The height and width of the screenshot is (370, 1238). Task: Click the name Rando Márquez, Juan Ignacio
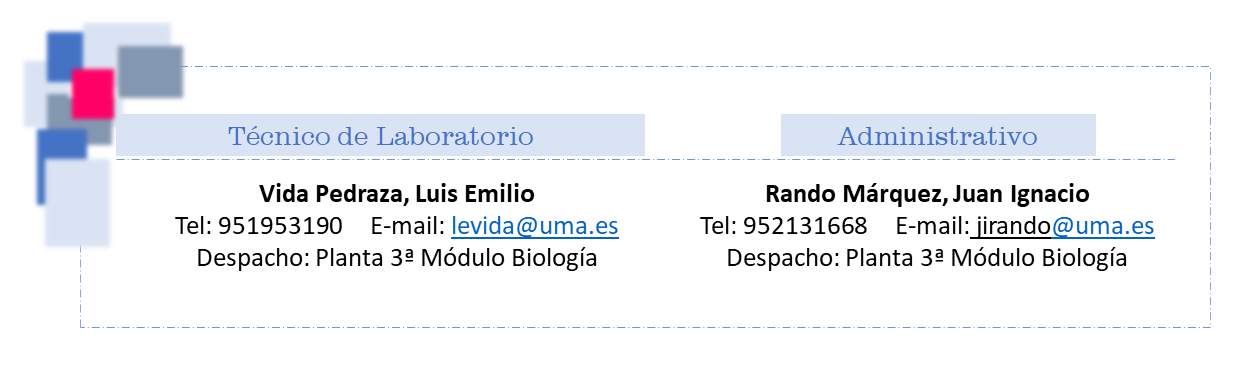coord(927,193)
